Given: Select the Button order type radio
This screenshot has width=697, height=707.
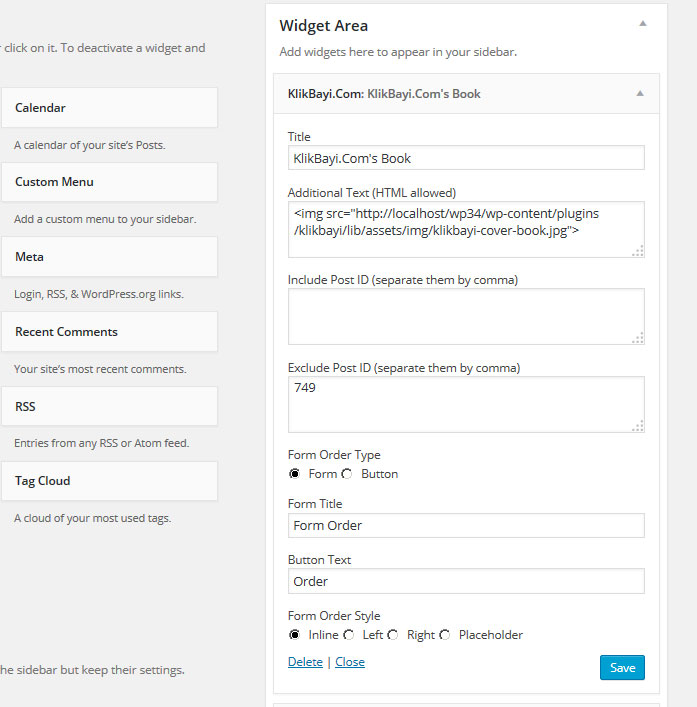Looking at the screenshot, I should point(347,474).
